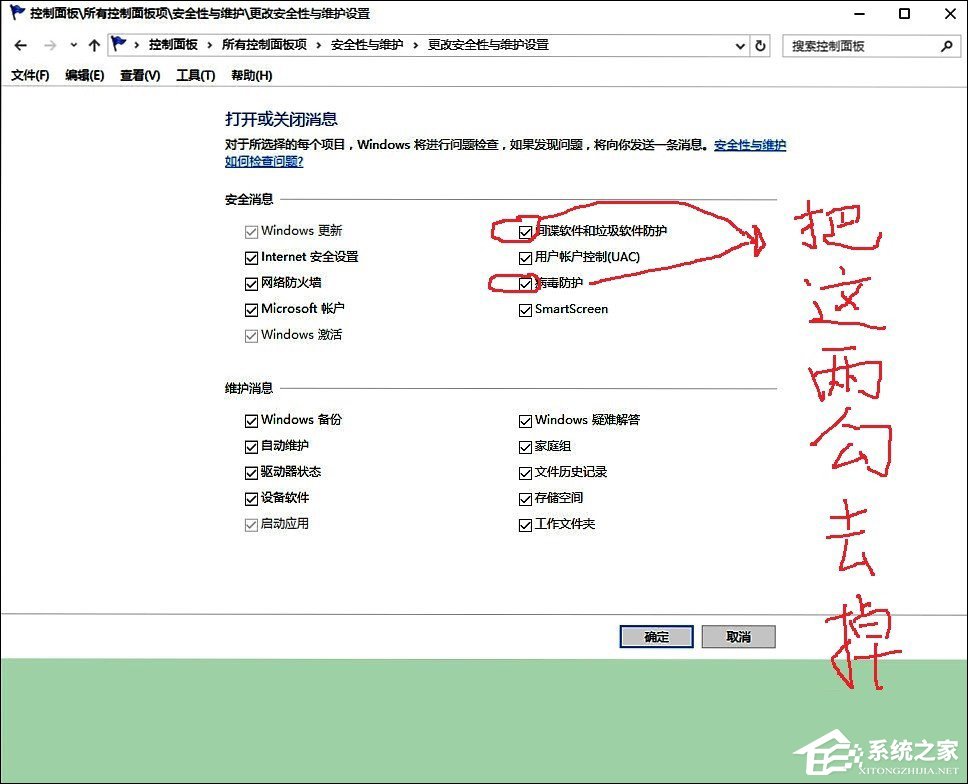The height and width of the screenshot is (784, 968).
Task: Toggle the Windows 备份 maintenance checkbox
Action: [251, 420]
